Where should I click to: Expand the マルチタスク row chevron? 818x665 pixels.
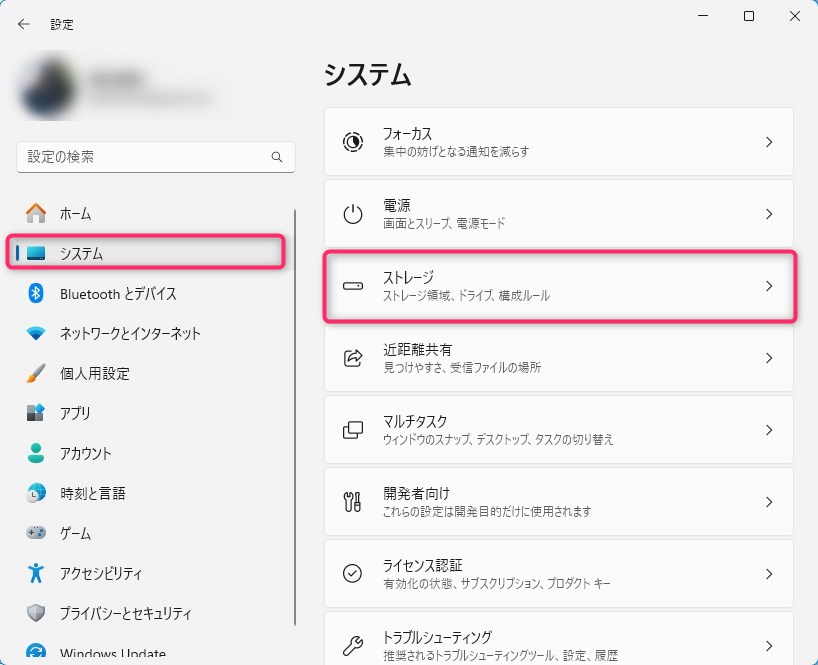(769, 430)
